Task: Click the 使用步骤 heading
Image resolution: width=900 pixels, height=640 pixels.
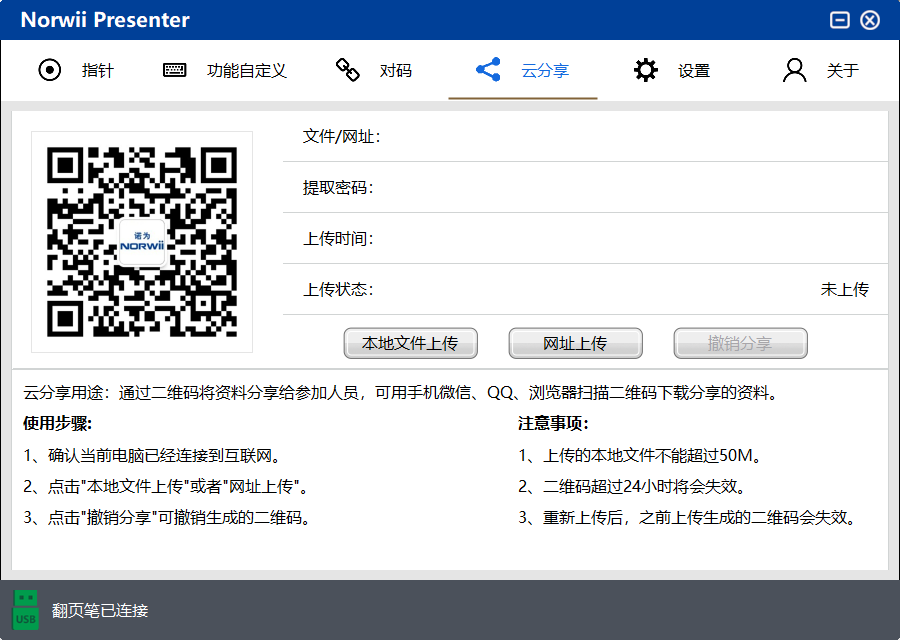Action: pos(57,424)
